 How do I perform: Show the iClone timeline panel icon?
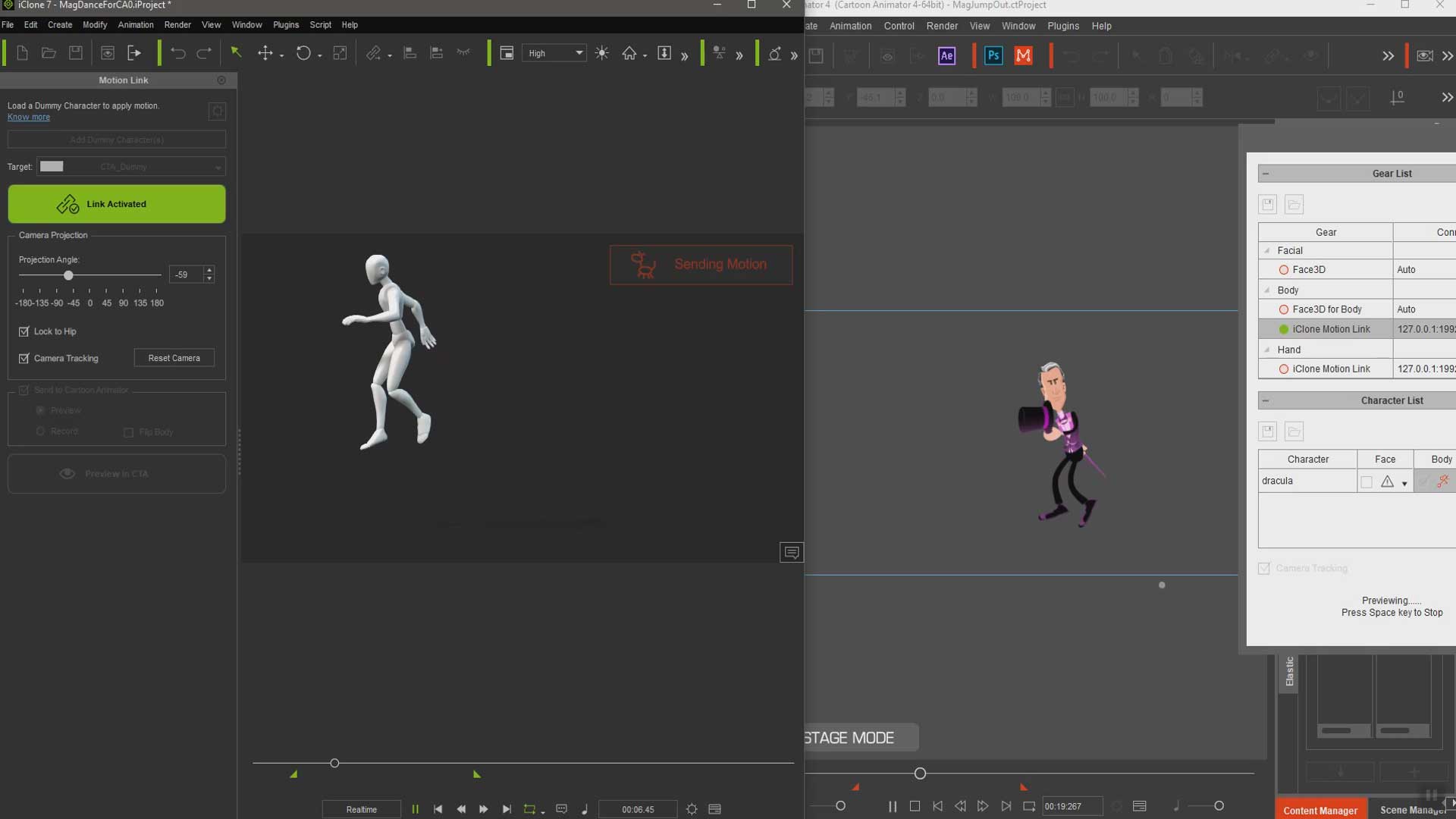[714, 809]
